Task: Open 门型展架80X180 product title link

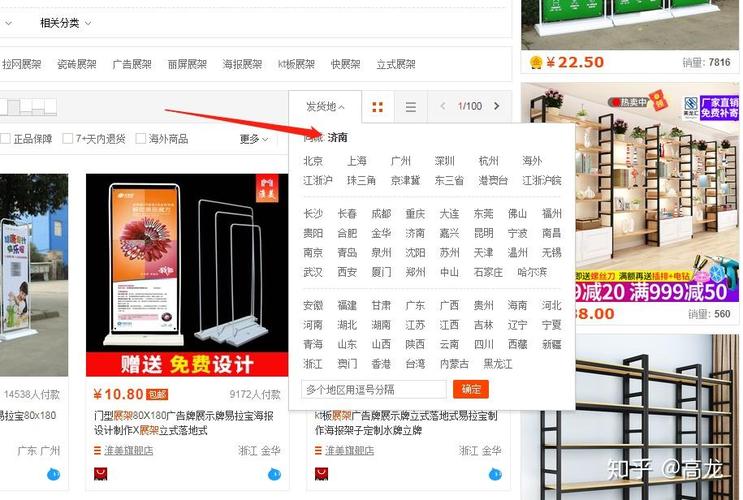Action: (x=184, y=423)
